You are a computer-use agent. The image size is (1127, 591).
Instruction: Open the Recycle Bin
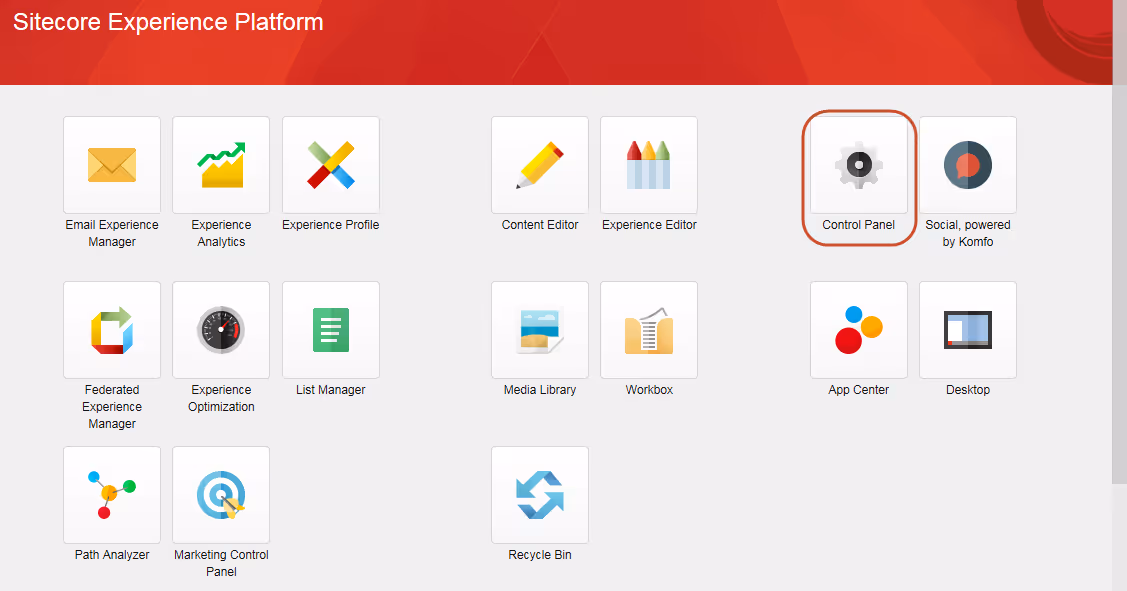539,494
